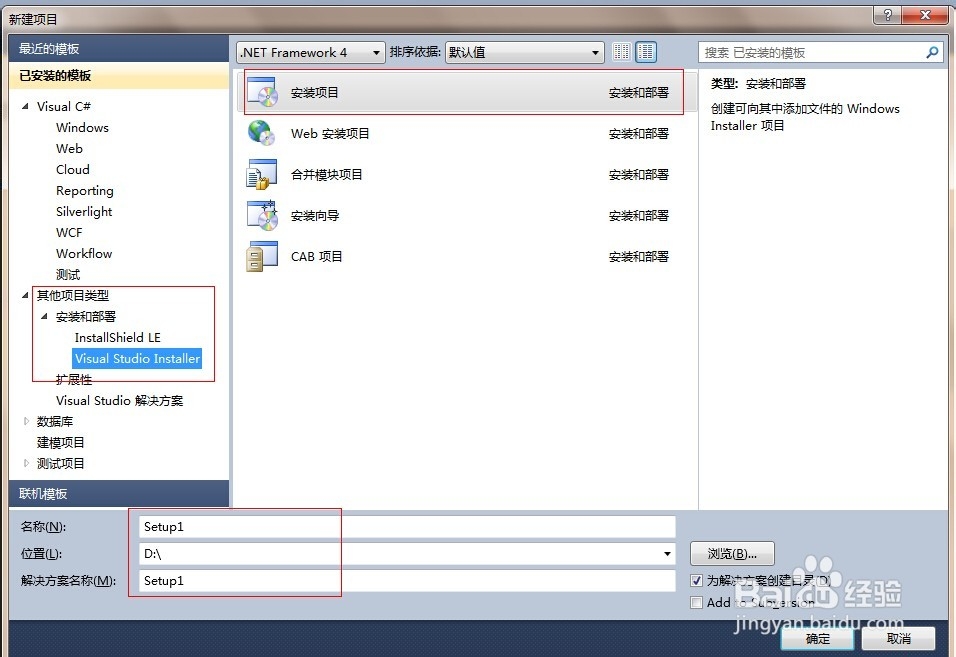Open the 位置 path dropdown arrow
The height and width of the screenshot is (657, 956).
pos(667,553)
